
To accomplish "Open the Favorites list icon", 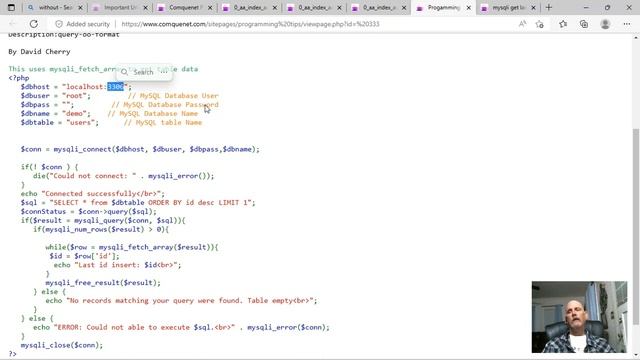I will coord(563,24).
